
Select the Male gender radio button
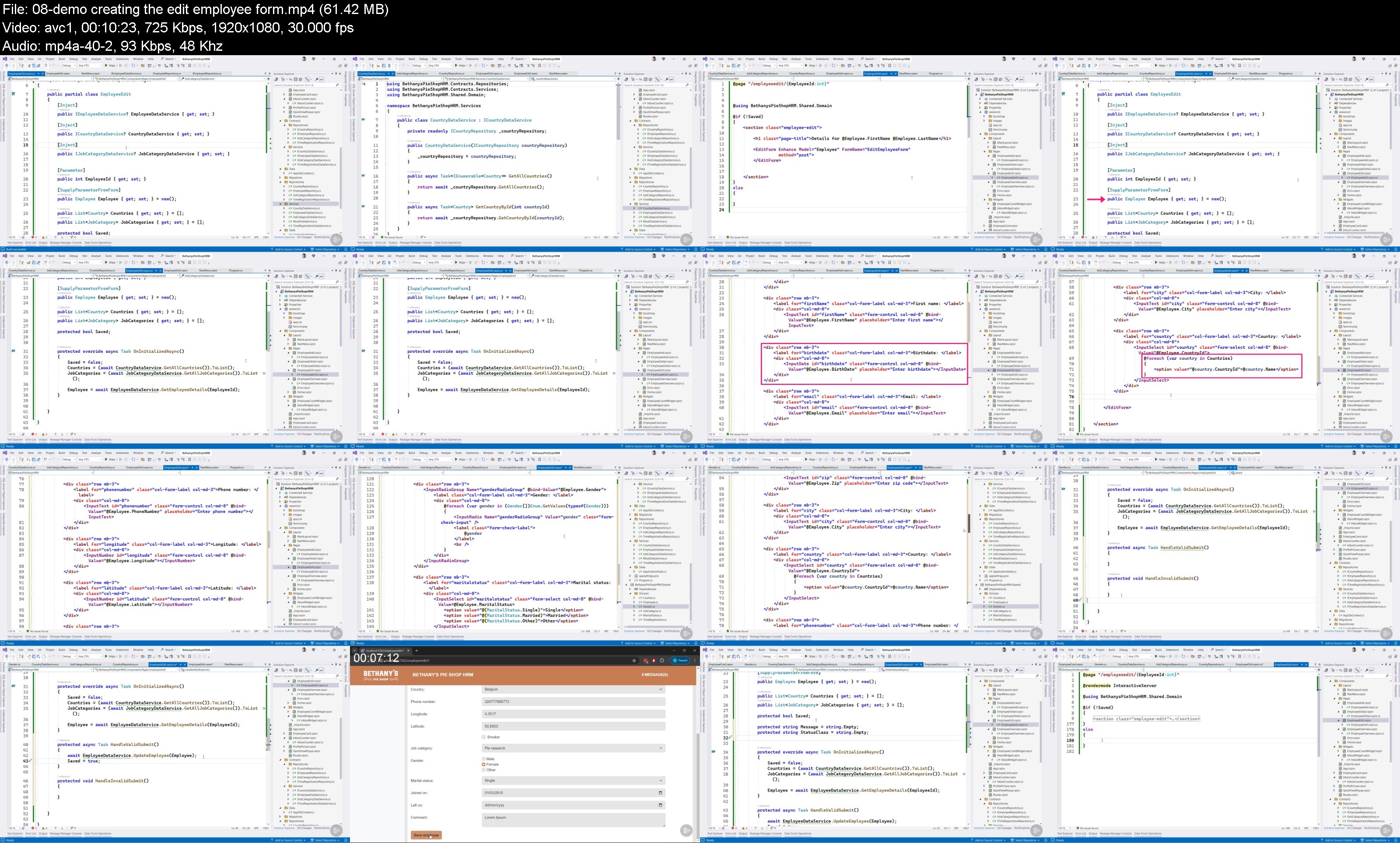tap(484, 759)
